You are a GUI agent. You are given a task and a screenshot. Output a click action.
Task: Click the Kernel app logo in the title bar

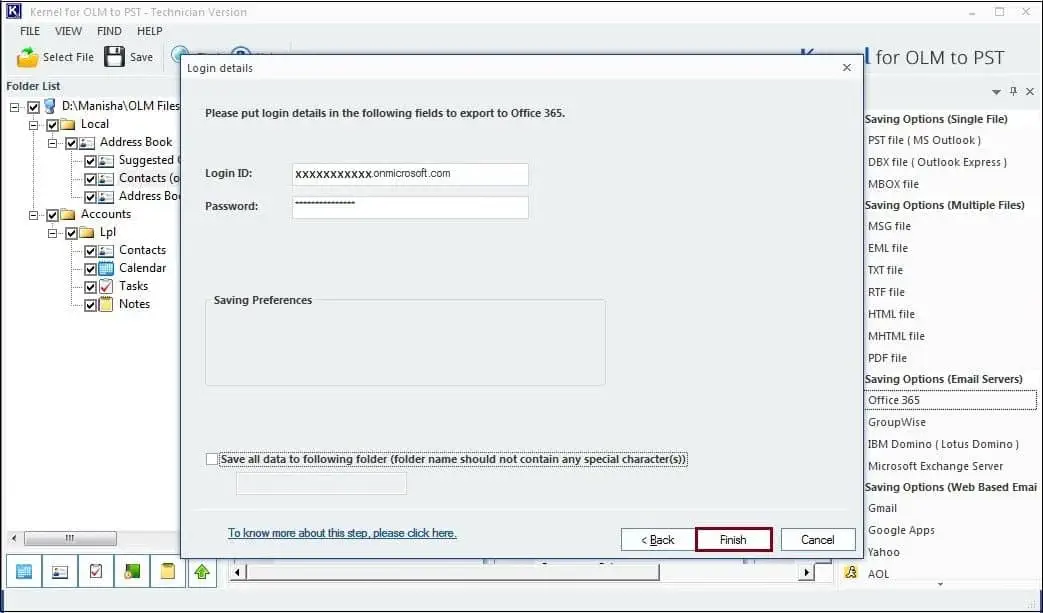(x=14, y=11)
